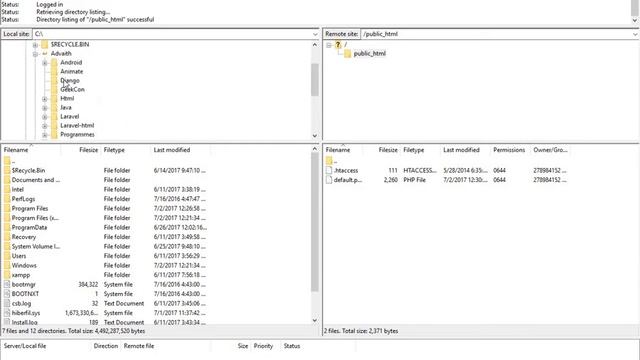640x360 pixels.
Task: Select the GeekCon folder in local tree
Action: tap(72, 89)
